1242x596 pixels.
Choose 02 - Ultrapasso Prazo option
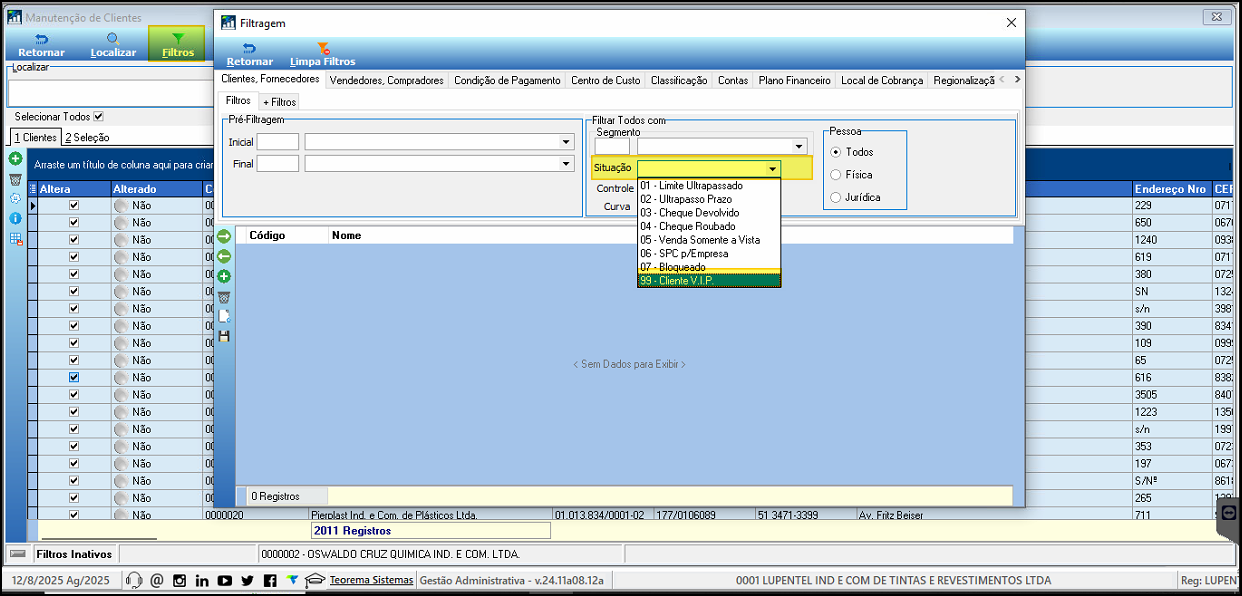pos(709,199)
